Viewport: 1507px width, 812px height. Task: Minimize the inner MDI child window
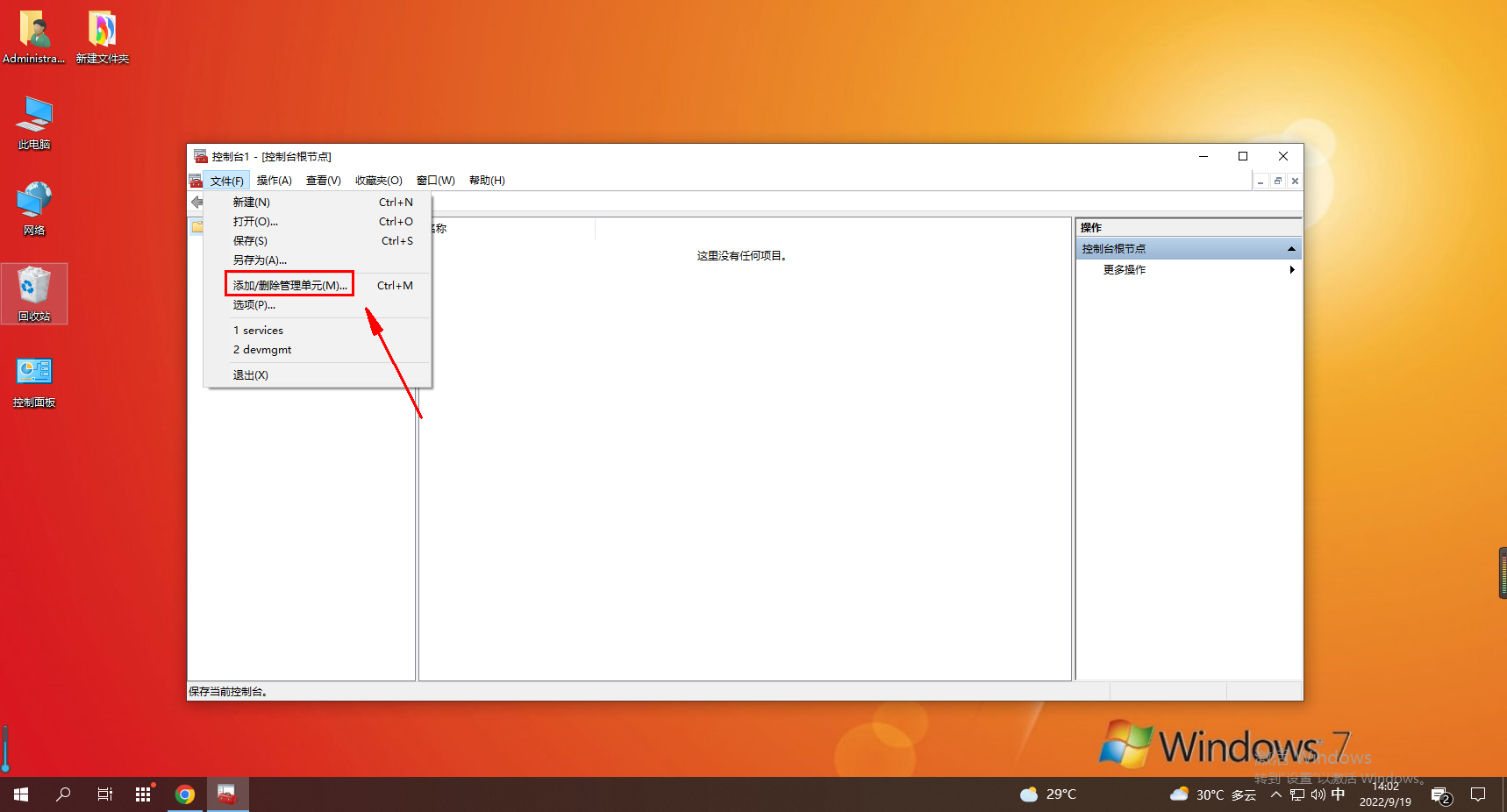point(1261,182)
